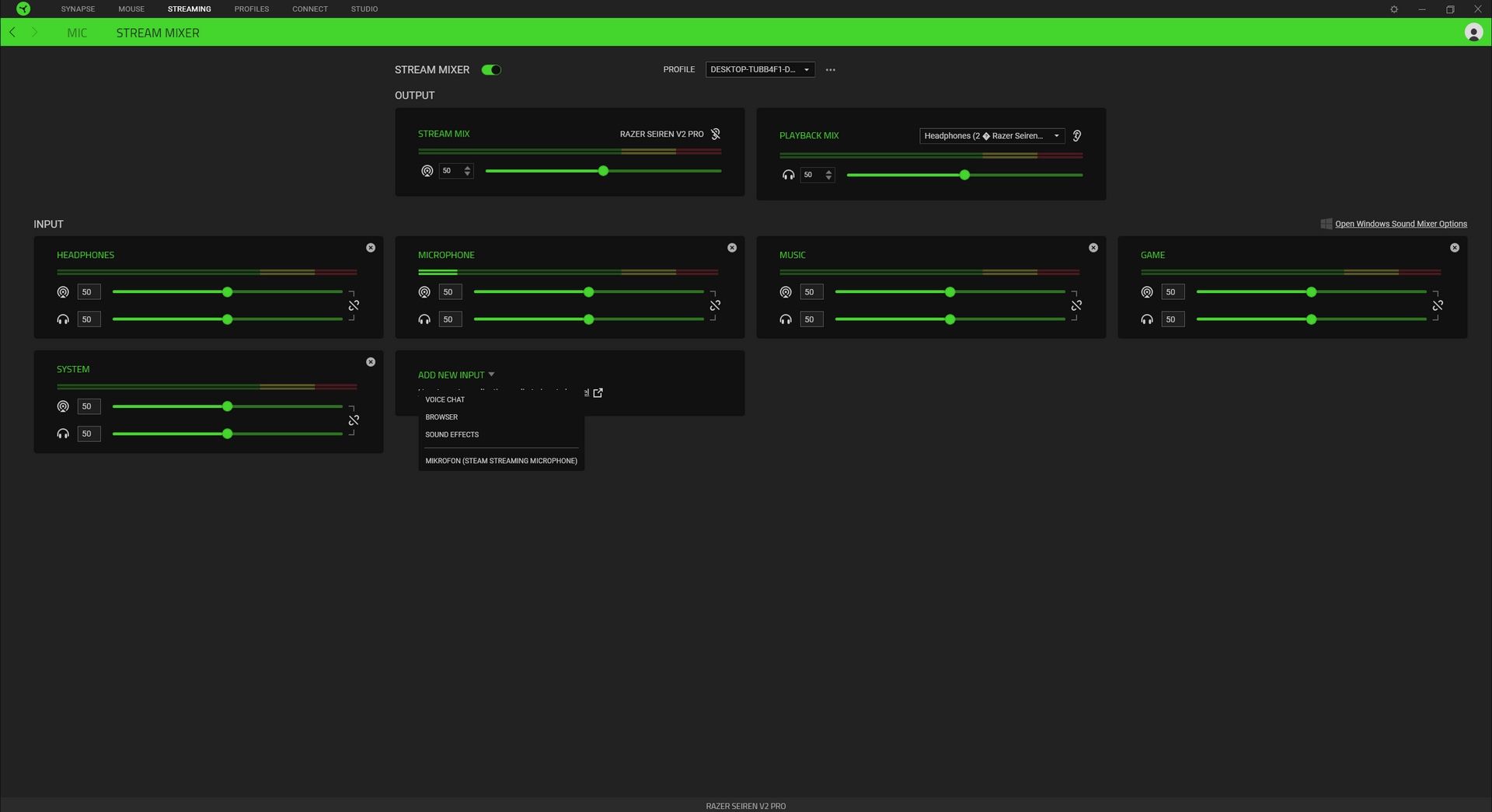Toggle link for Microphone sliders

pos(715,305)
